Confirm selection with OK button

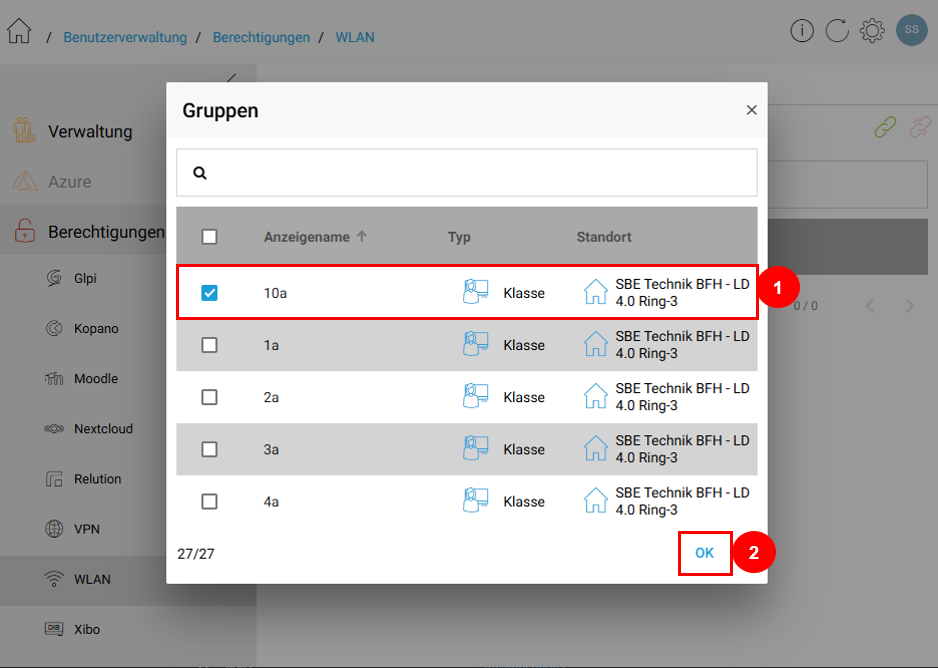pyautogui.click(x=705, y=553)
